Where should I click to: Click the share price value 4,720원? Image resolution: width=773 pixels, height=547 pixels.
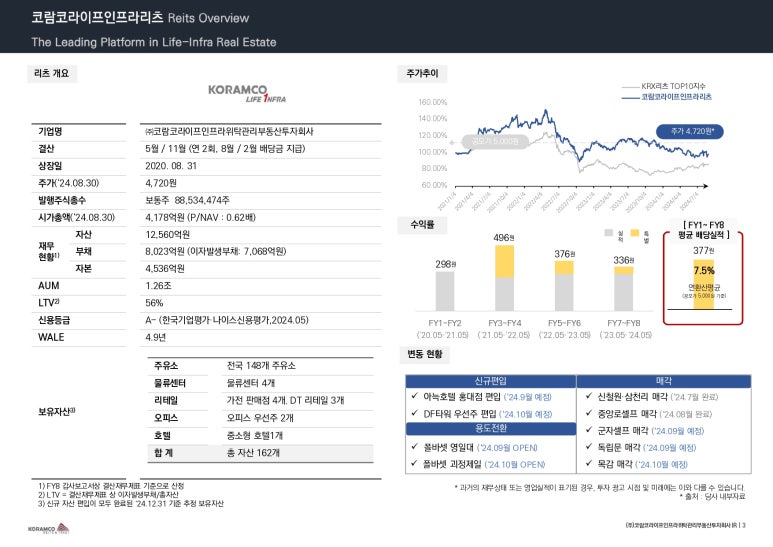pyautogui.click(x=161, y=183)
